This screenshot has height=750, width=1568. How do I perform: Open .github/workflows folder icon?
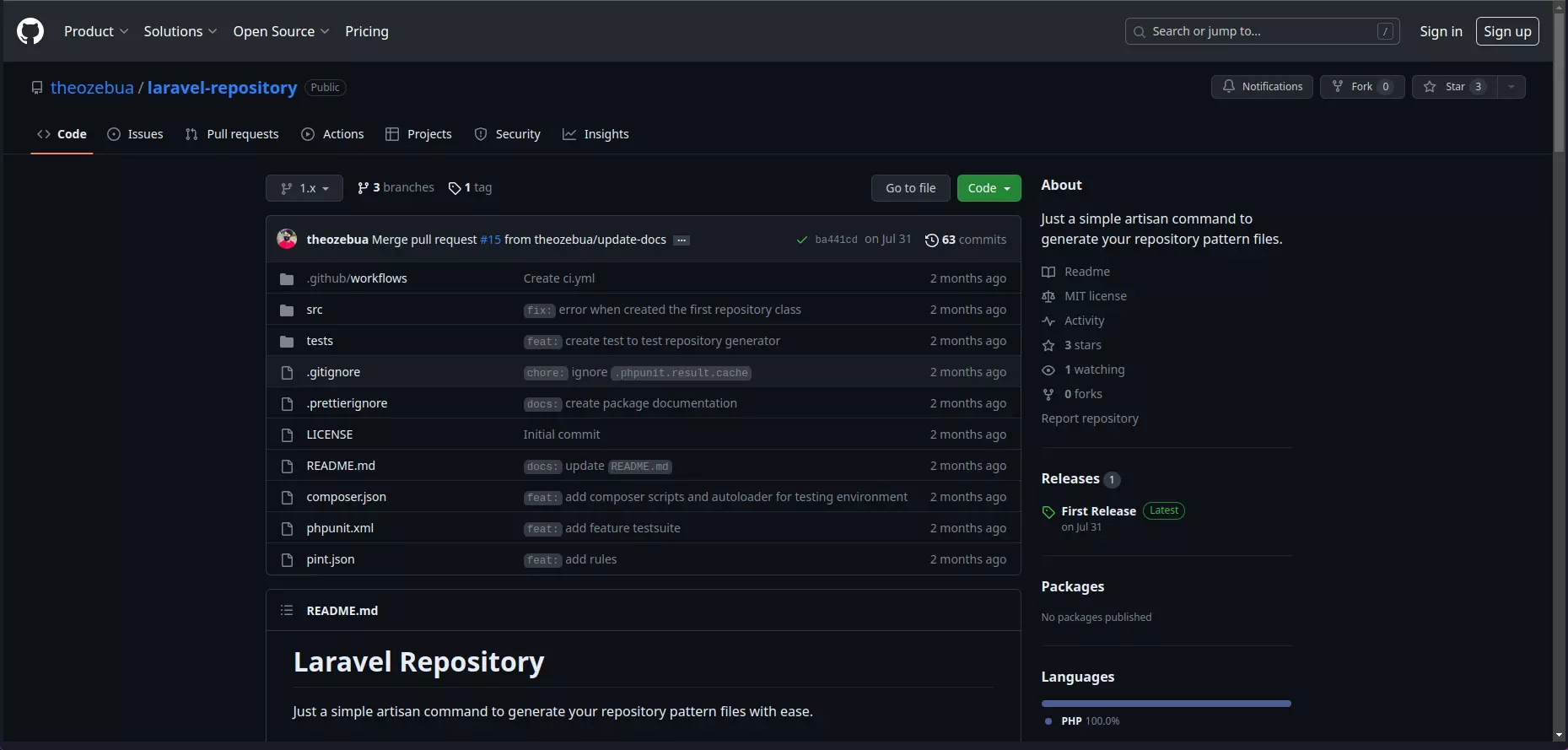(x=287, y=278)
